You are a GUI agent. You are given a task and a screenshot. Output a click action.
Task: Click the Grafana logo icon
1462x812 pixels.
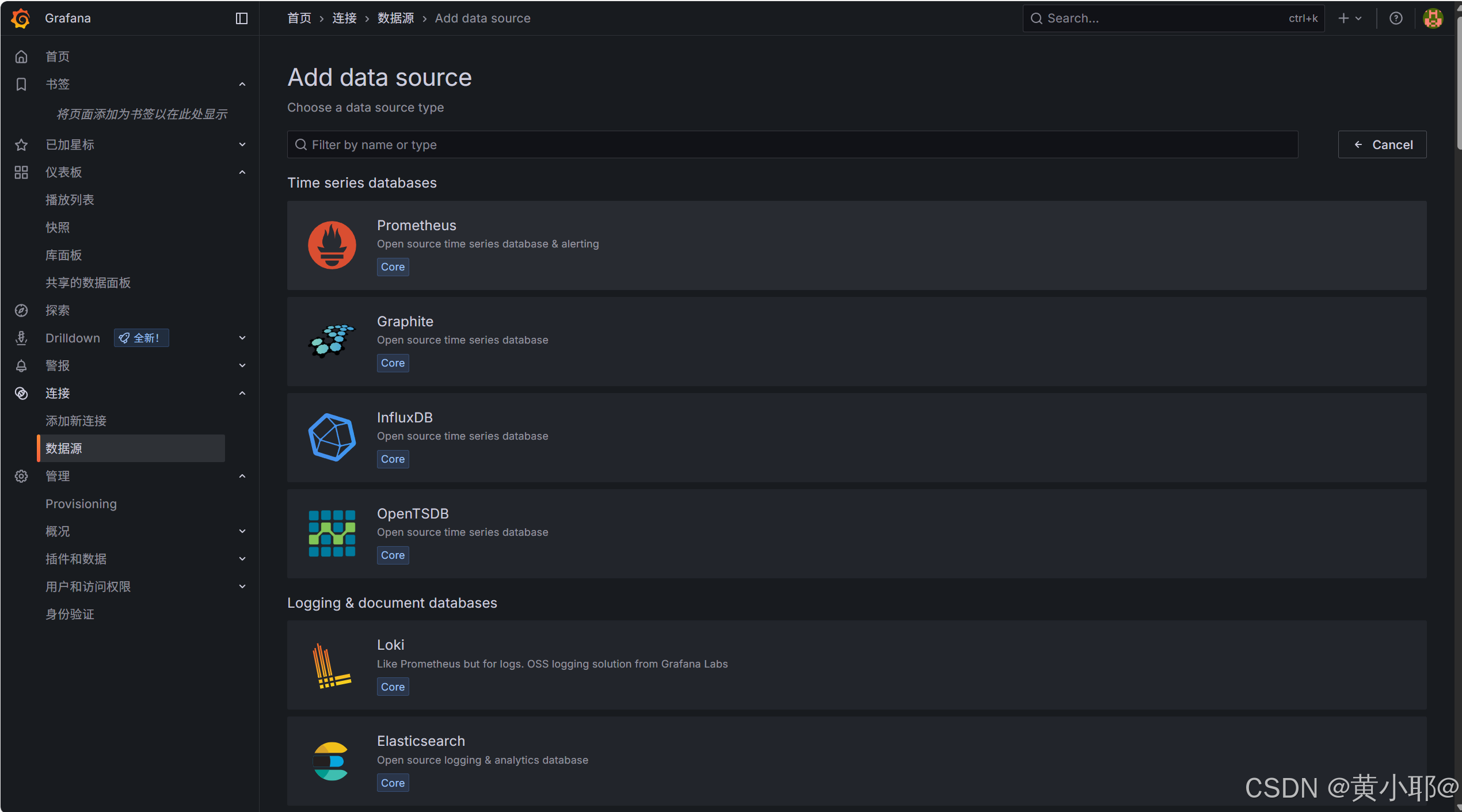coord(21,18)
